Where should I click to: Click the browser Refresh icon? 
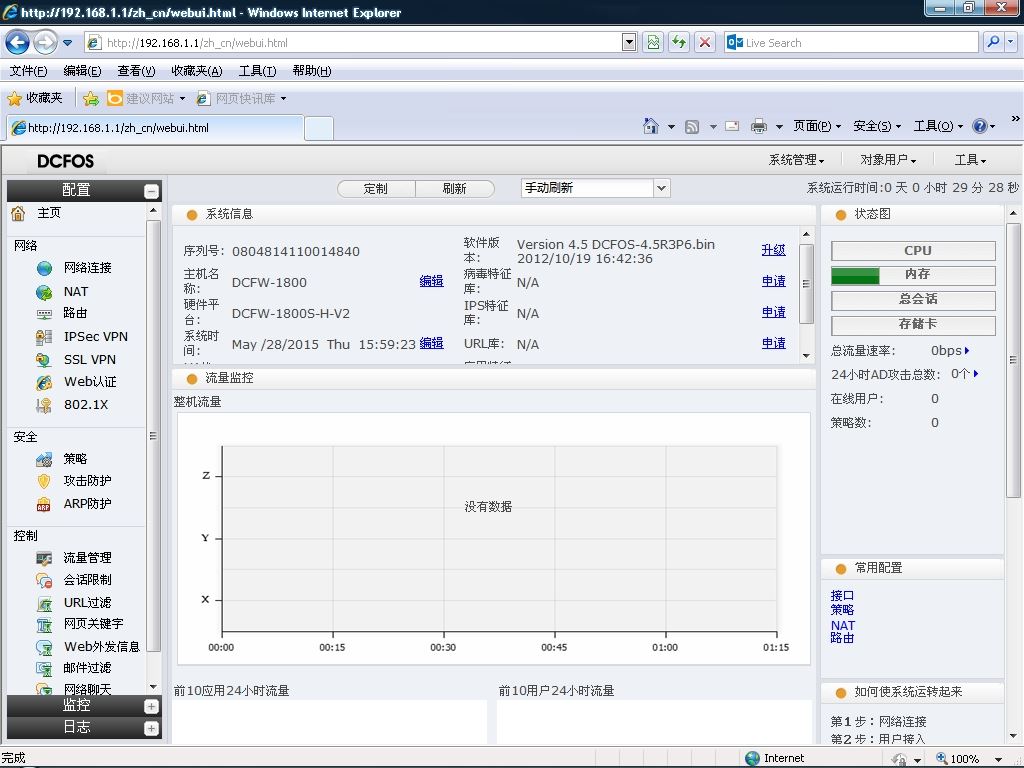point(679,42)
